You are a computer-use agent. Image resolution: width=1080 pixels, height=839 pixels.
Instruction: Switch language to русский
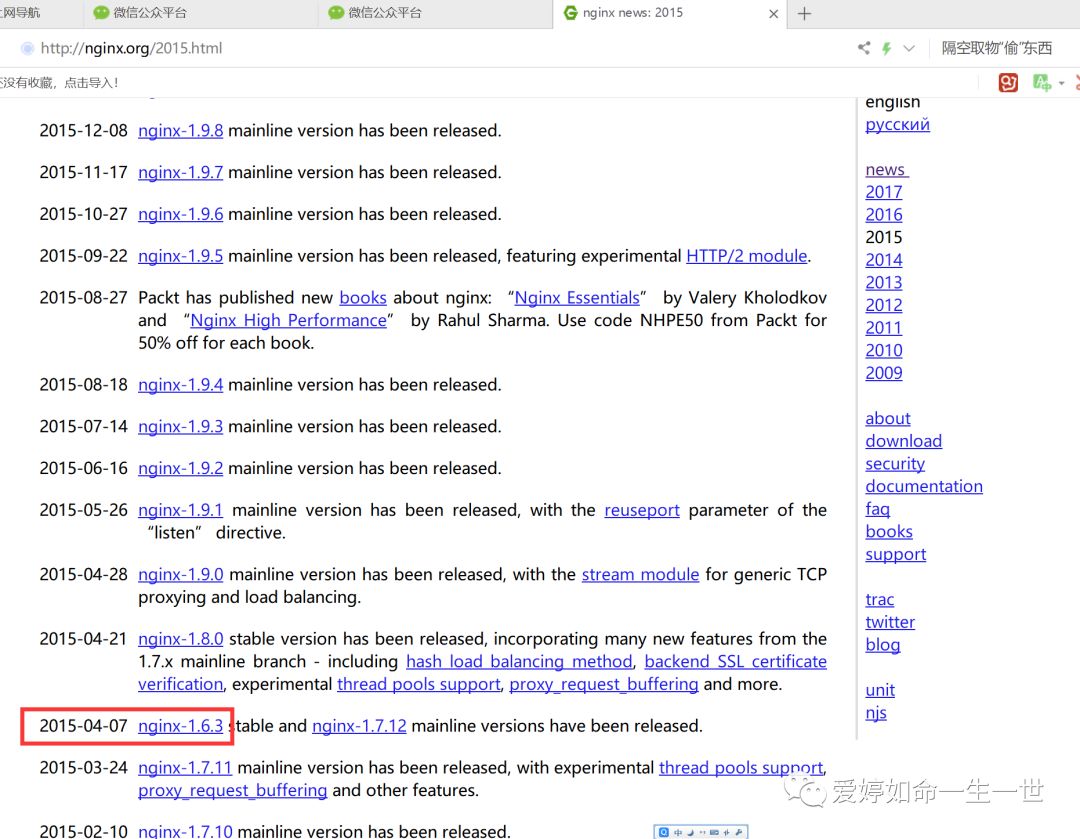[897, 125]
